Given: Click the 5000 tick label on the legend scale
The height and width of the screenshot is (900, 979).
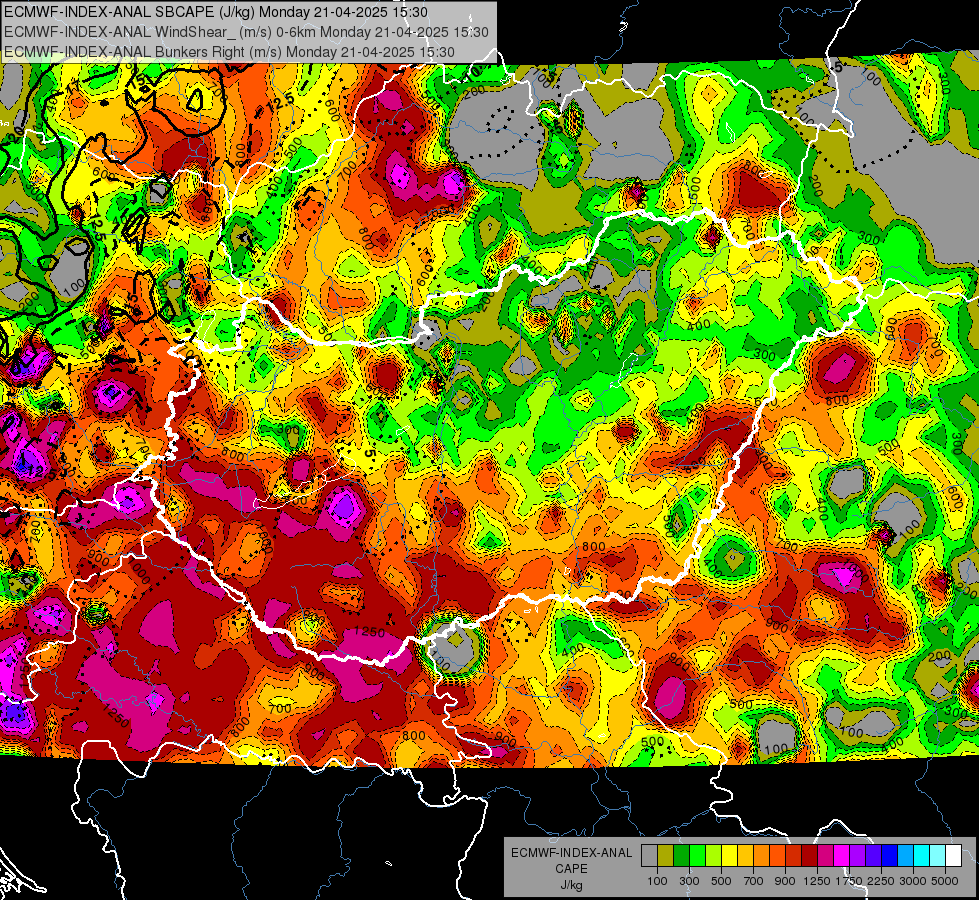Looking at the screenshot, I should pos(945,881).
